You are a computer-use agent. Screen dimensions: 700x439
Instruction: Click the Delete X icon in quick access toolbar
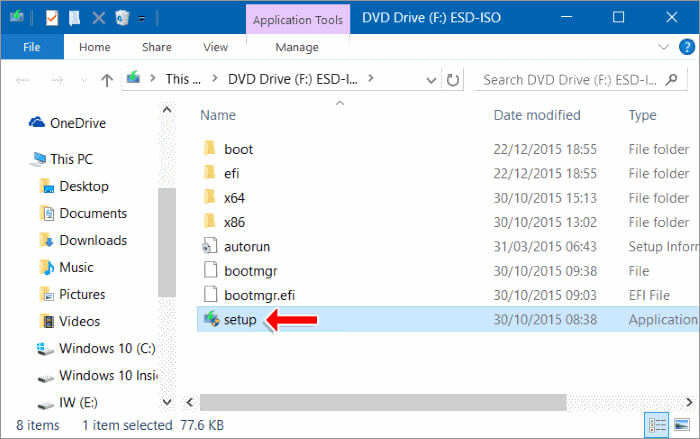pos(99,18)
